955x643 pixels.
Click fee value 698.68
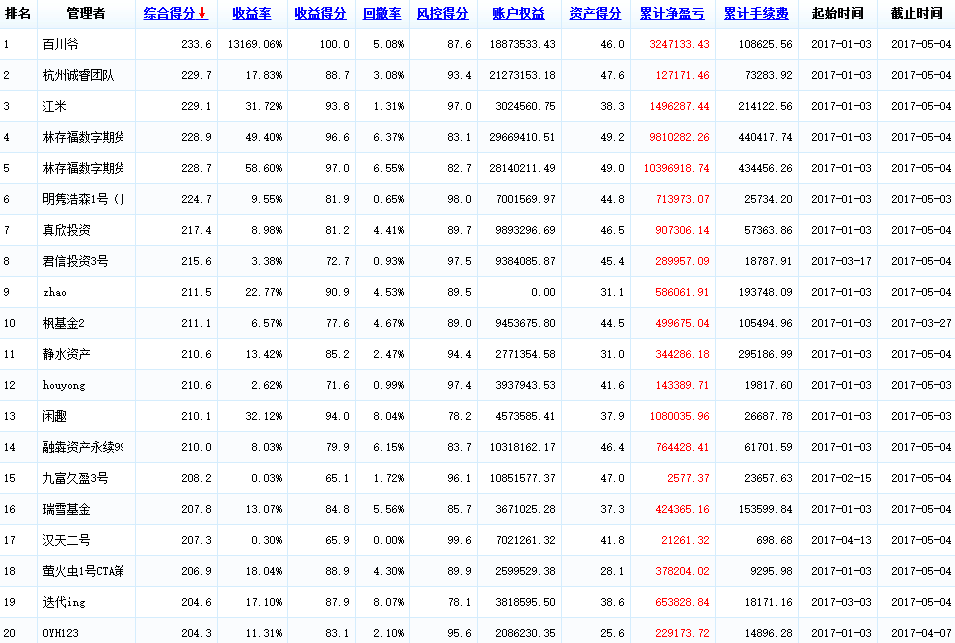pos(774,540)
